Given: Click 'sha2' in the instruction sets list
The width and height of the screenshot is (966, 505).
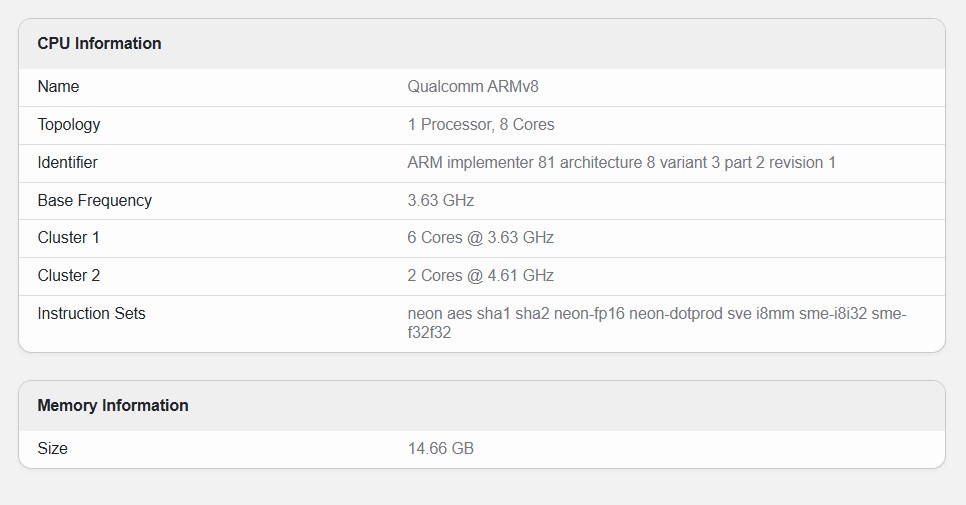Looking at the screenshot, I should [x=532, y=313].
